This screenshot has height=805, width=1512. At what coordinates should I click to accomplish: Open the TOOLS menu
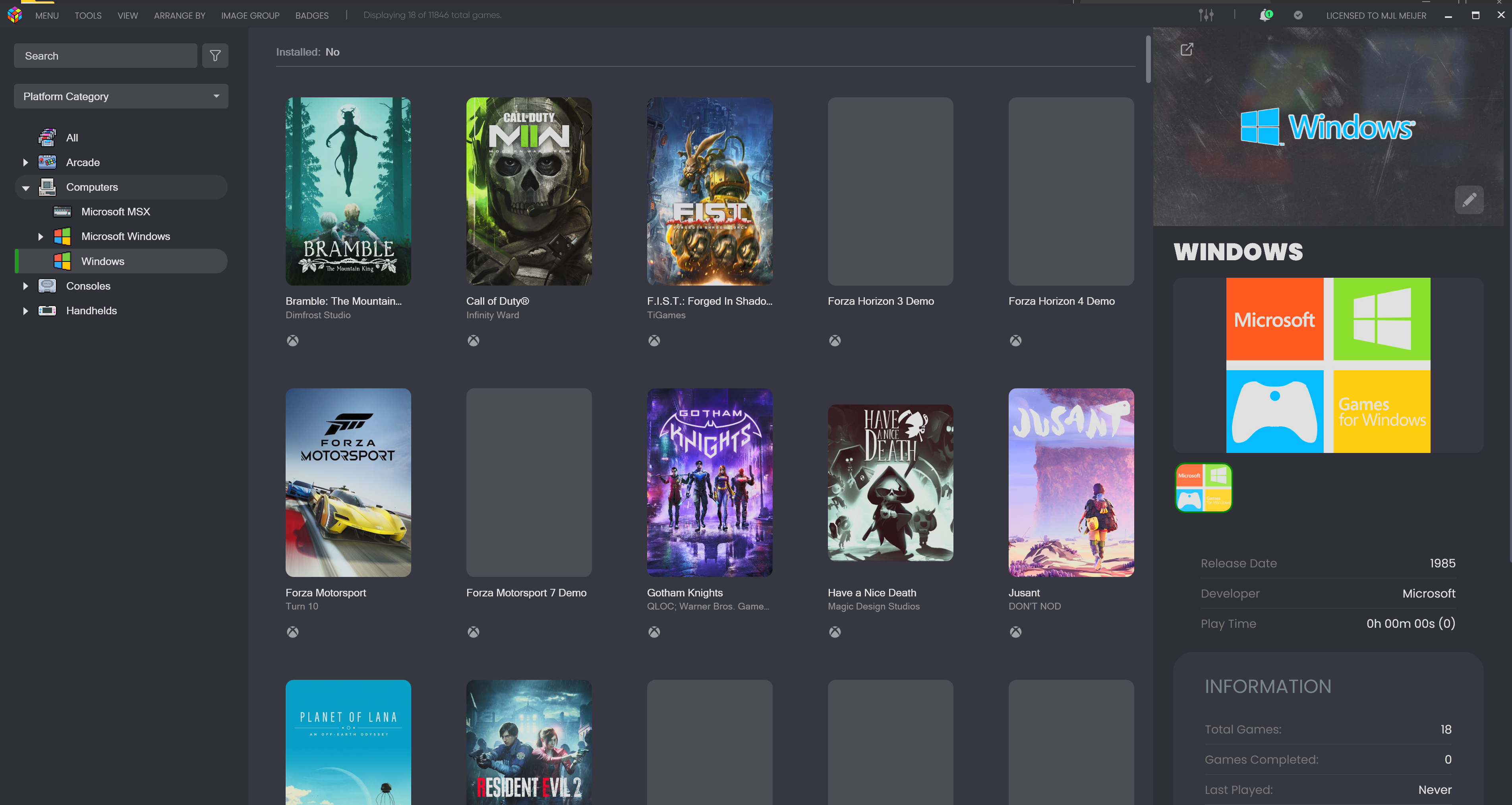[88, 15]
